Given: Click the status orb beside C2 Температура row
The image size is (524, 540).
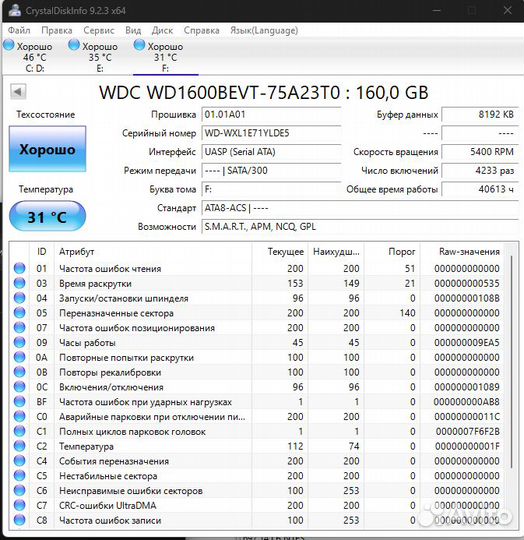Looking at the screenshot, I should point(20,446).
